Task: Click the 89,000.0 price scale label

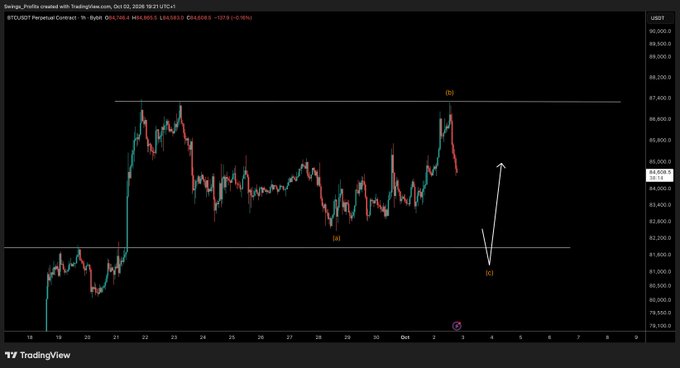Action: (660, 57)
